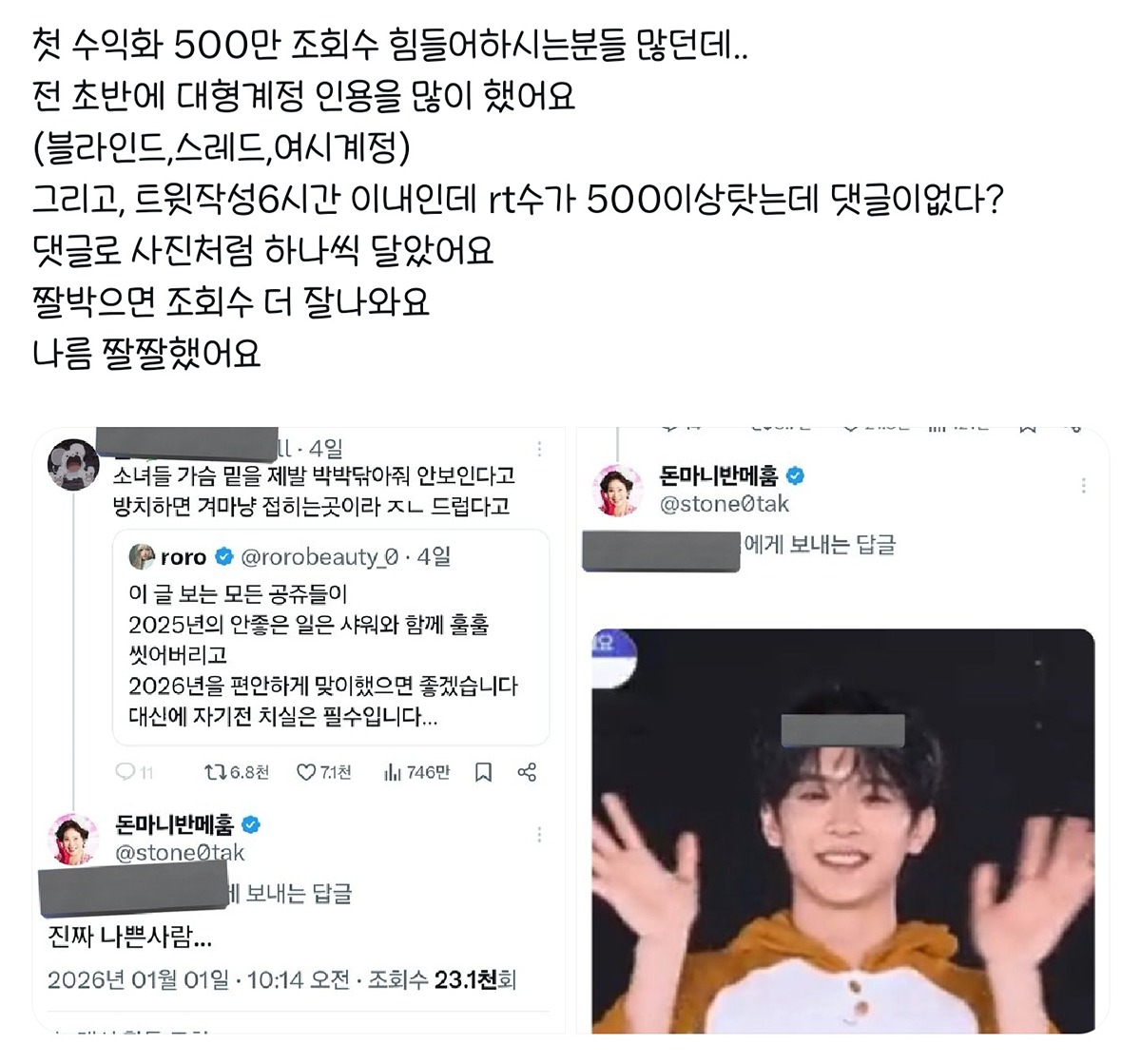Click the verified badge on right 돈마니반메훔
The height and width of the screenshot is (1064, 1141).
point(796,475)
